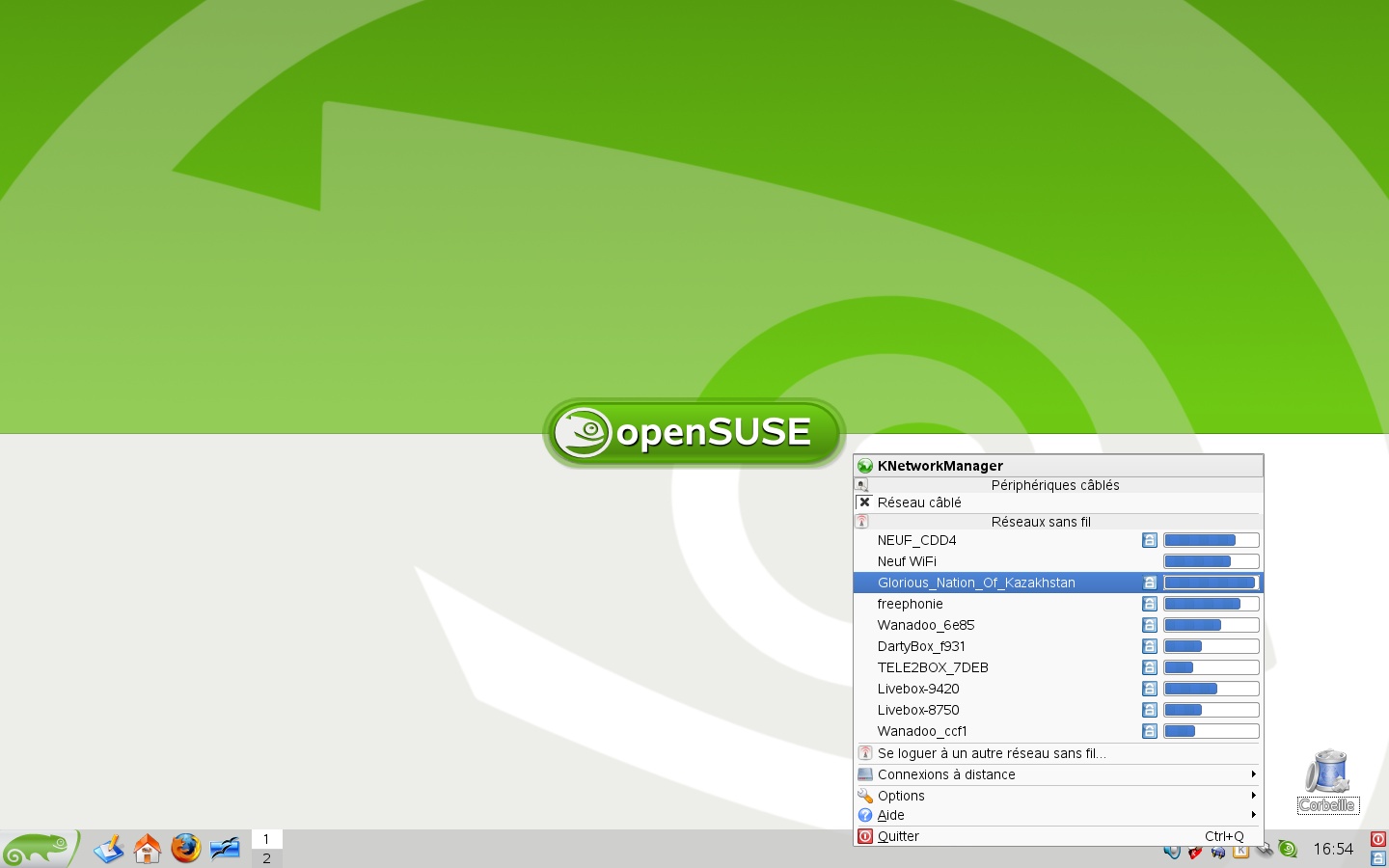Expand the Connexions à distance submenu
Image resolution: width=1389 pixels, height=868 pixels.
click(x=1058, y=774)
